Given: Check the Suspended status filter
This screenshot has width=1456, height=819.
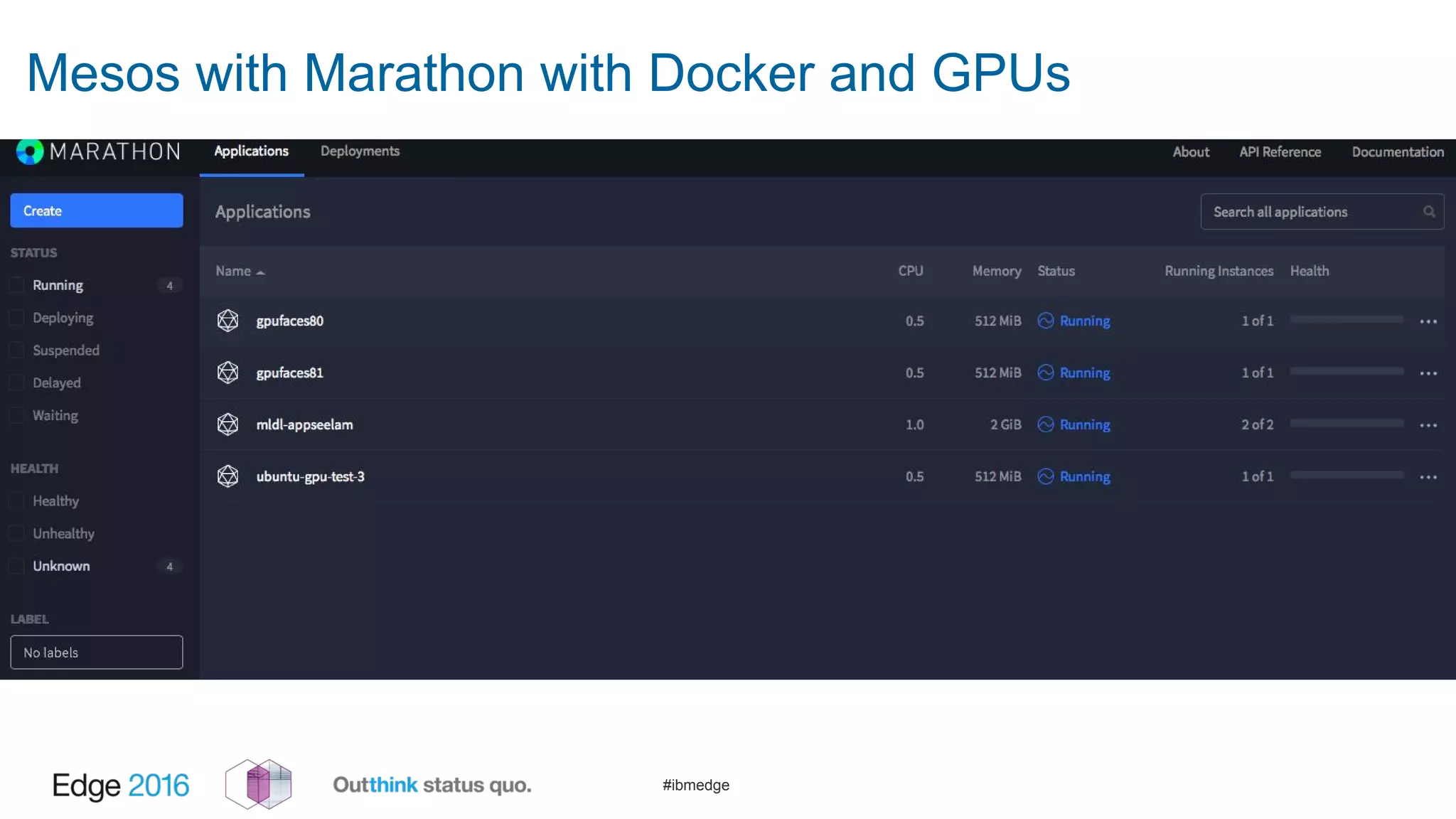Looking at the screenshot, I should pos(16,350).
